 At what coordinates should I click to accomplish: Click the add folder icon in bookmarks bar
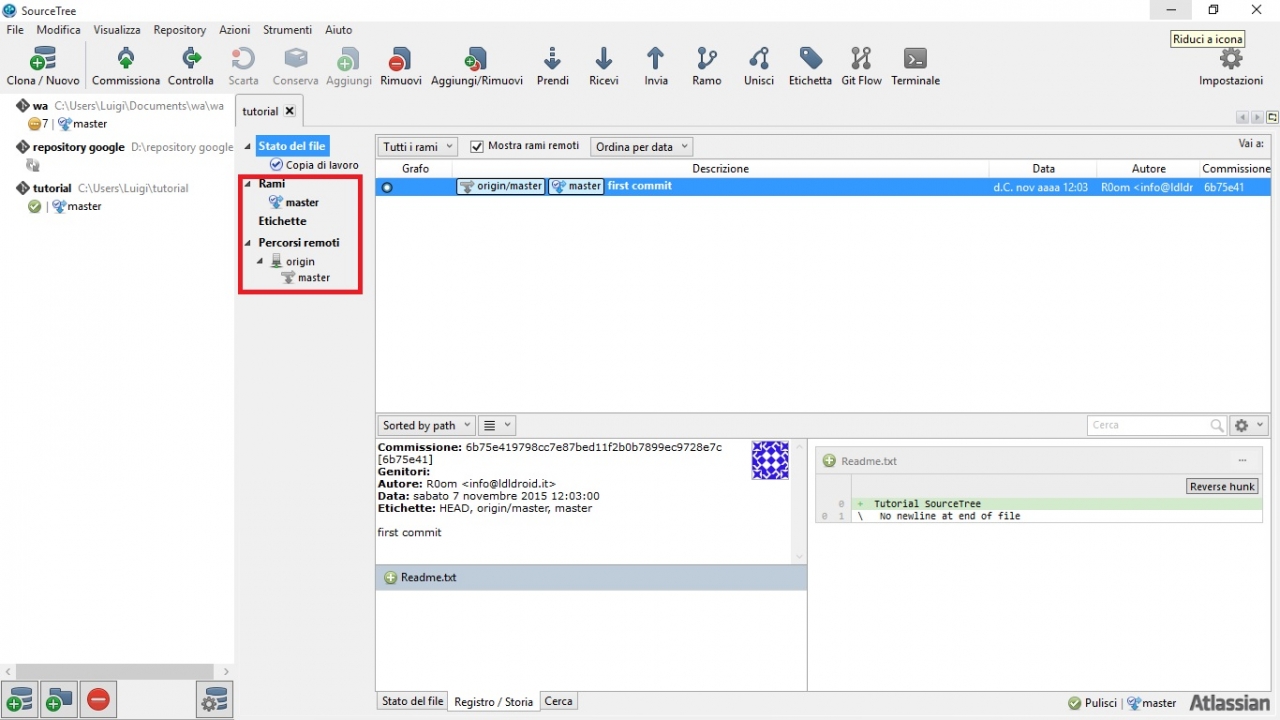point(59,699)
